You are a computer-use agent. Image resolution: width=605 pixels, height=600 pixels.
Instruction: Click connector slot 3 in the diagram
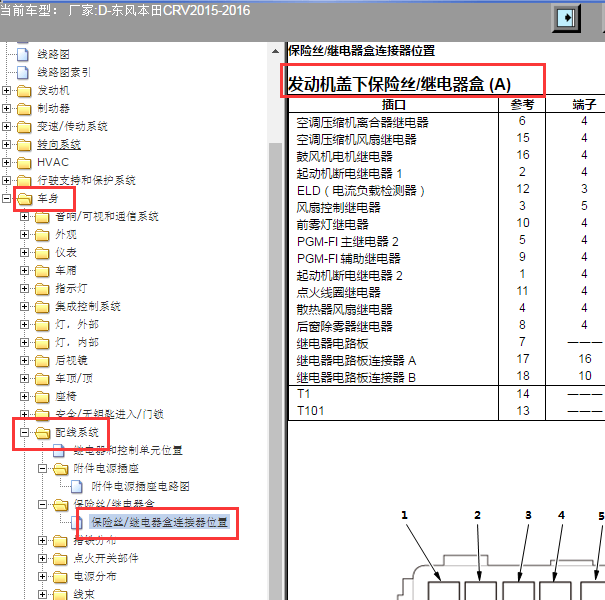point(518,591)
